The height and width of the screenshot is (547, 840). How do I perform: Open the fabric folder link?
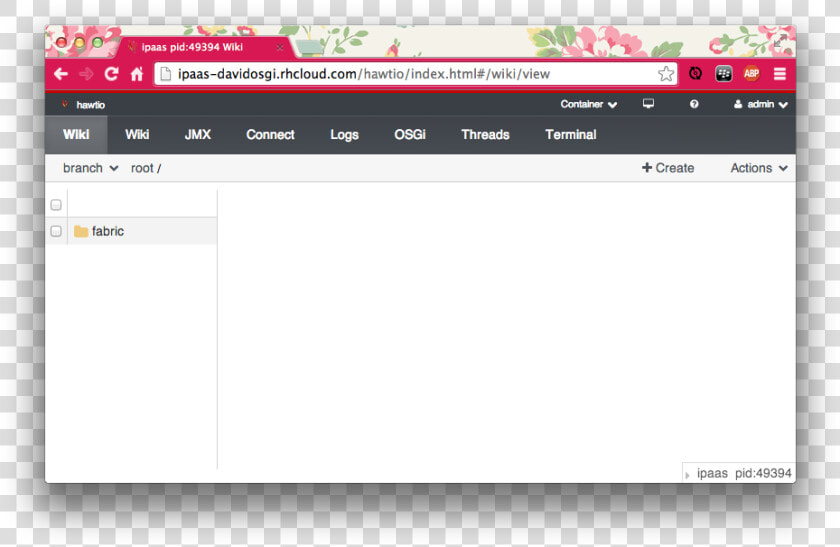[x=108, y=231]
